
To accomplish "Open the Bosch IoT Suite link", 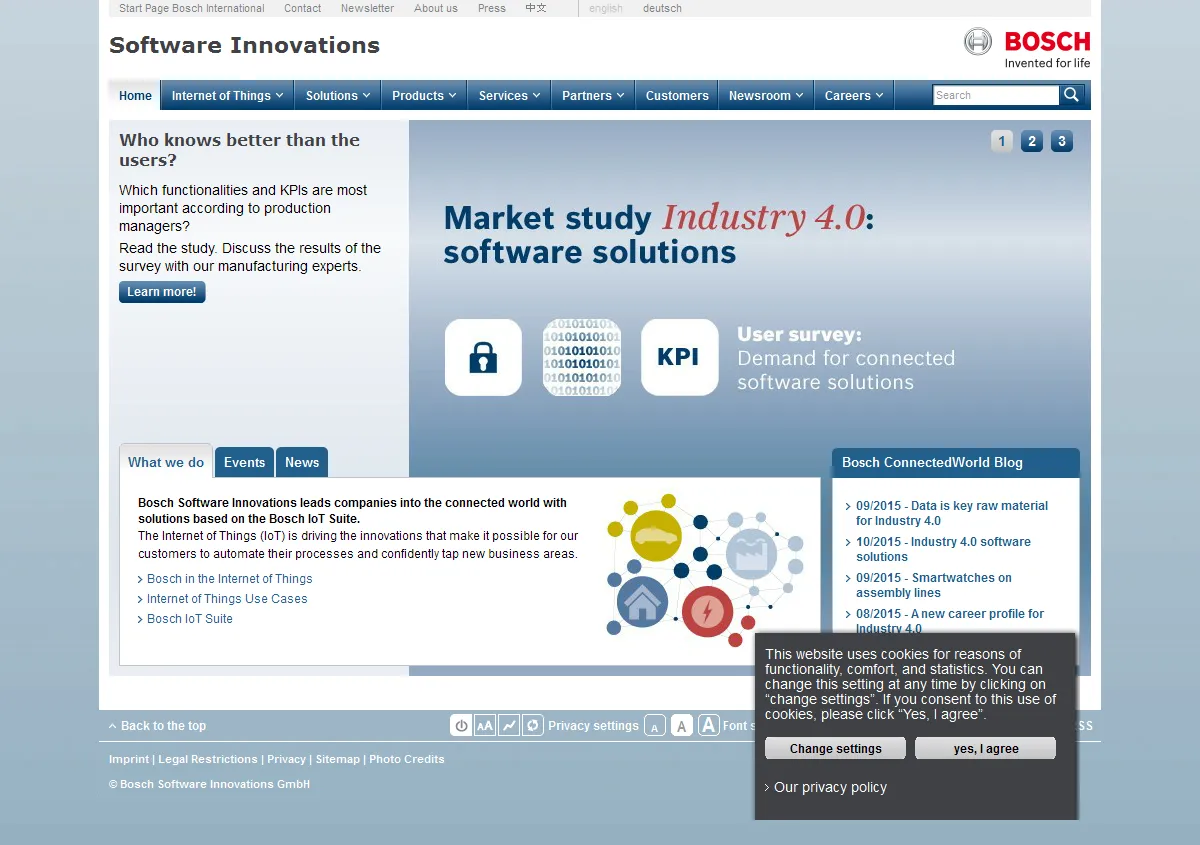I will pyautogui.click(x=190, y=619).
